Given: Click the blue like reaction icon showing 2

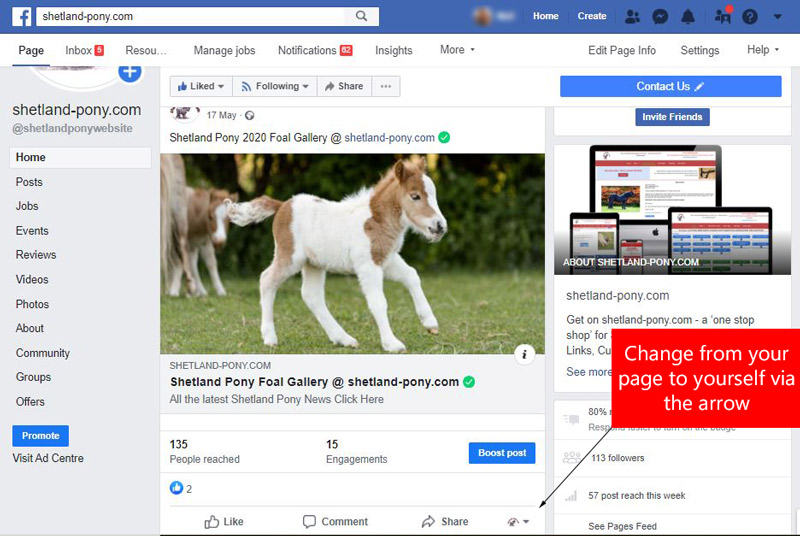Looking at the screenshot, I should (176, 488).
